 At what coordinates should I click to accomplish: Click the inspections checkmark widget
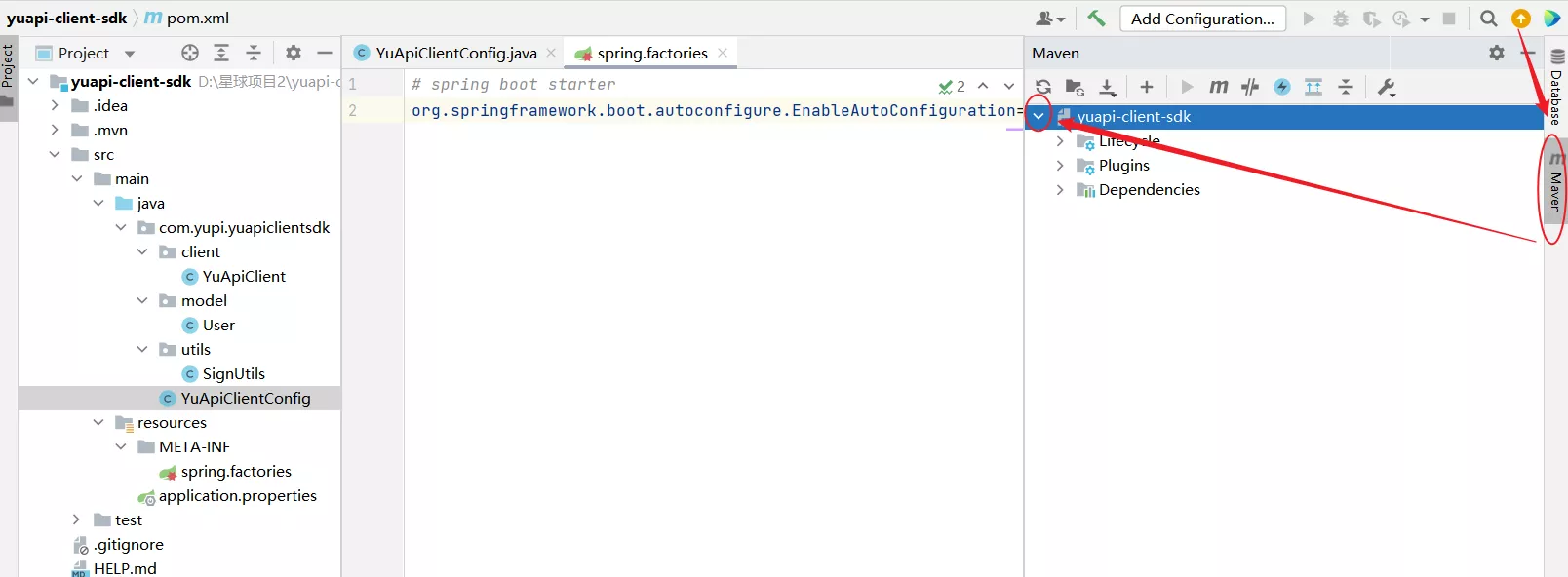(x=952, y=86)
